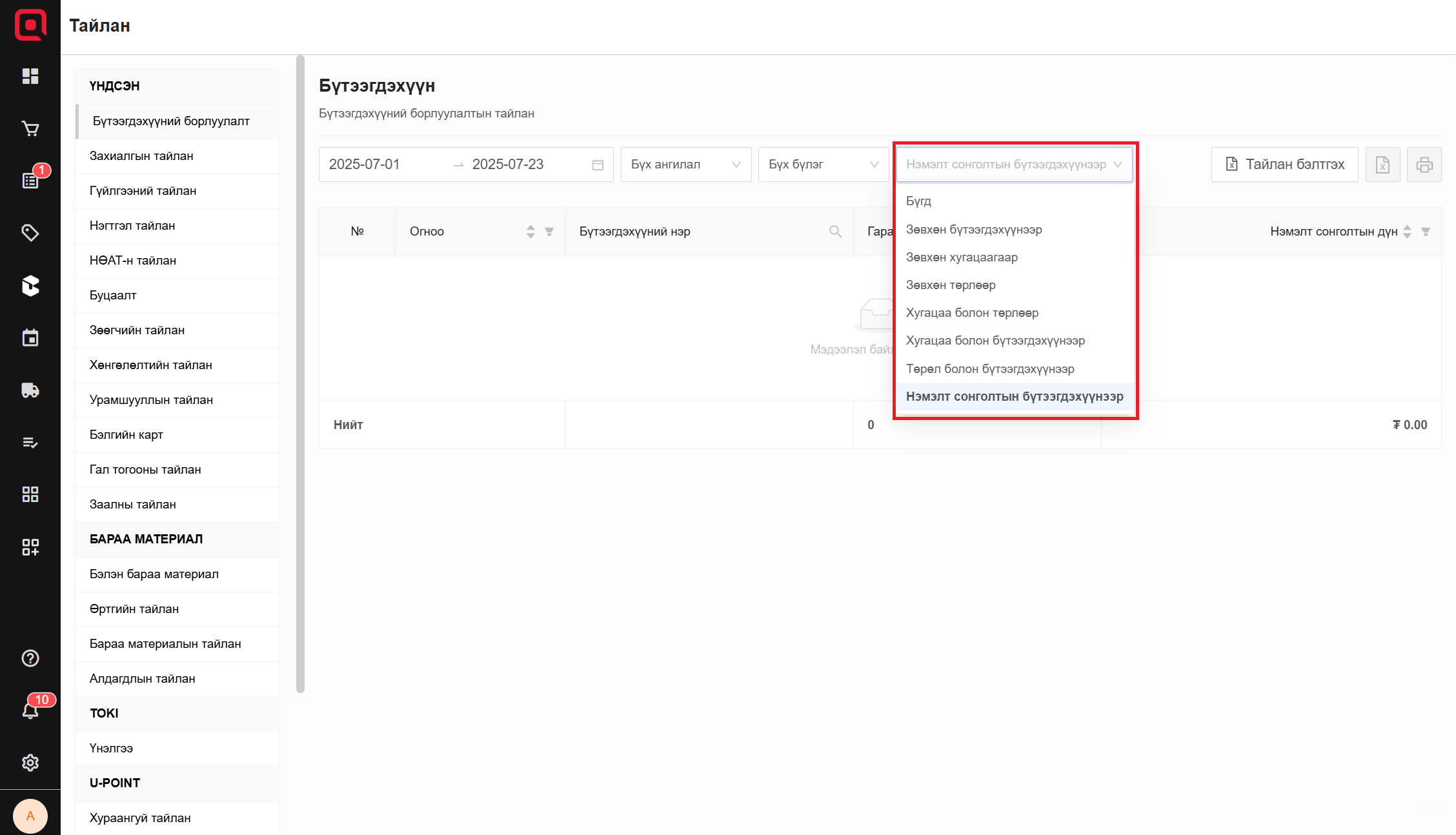This screenshot has height=835, width=1456.
Task: Open Захиалгын тайлан report in side menu
Action: click(141, 156)
